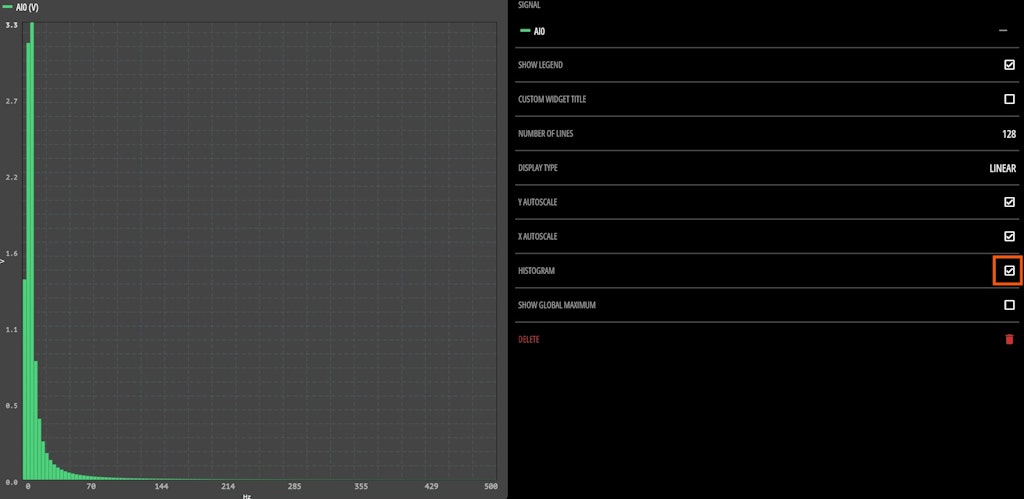Click the SIGNAL section heading
The height and width of the screenshot is (499, 1024).
coord(529,5)
